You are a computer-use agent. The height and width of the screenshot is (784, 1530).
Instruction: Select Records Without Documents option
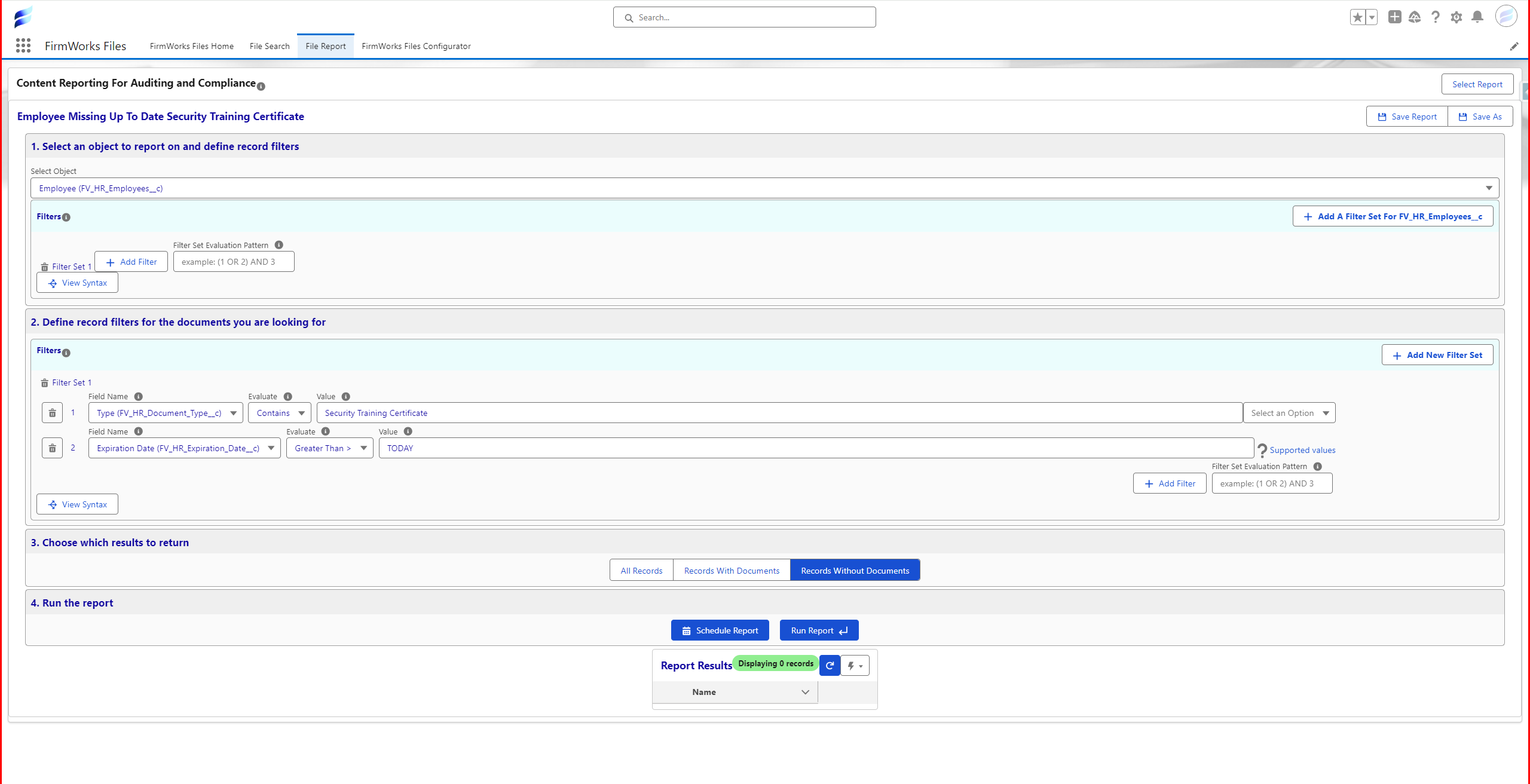point(855,570)
